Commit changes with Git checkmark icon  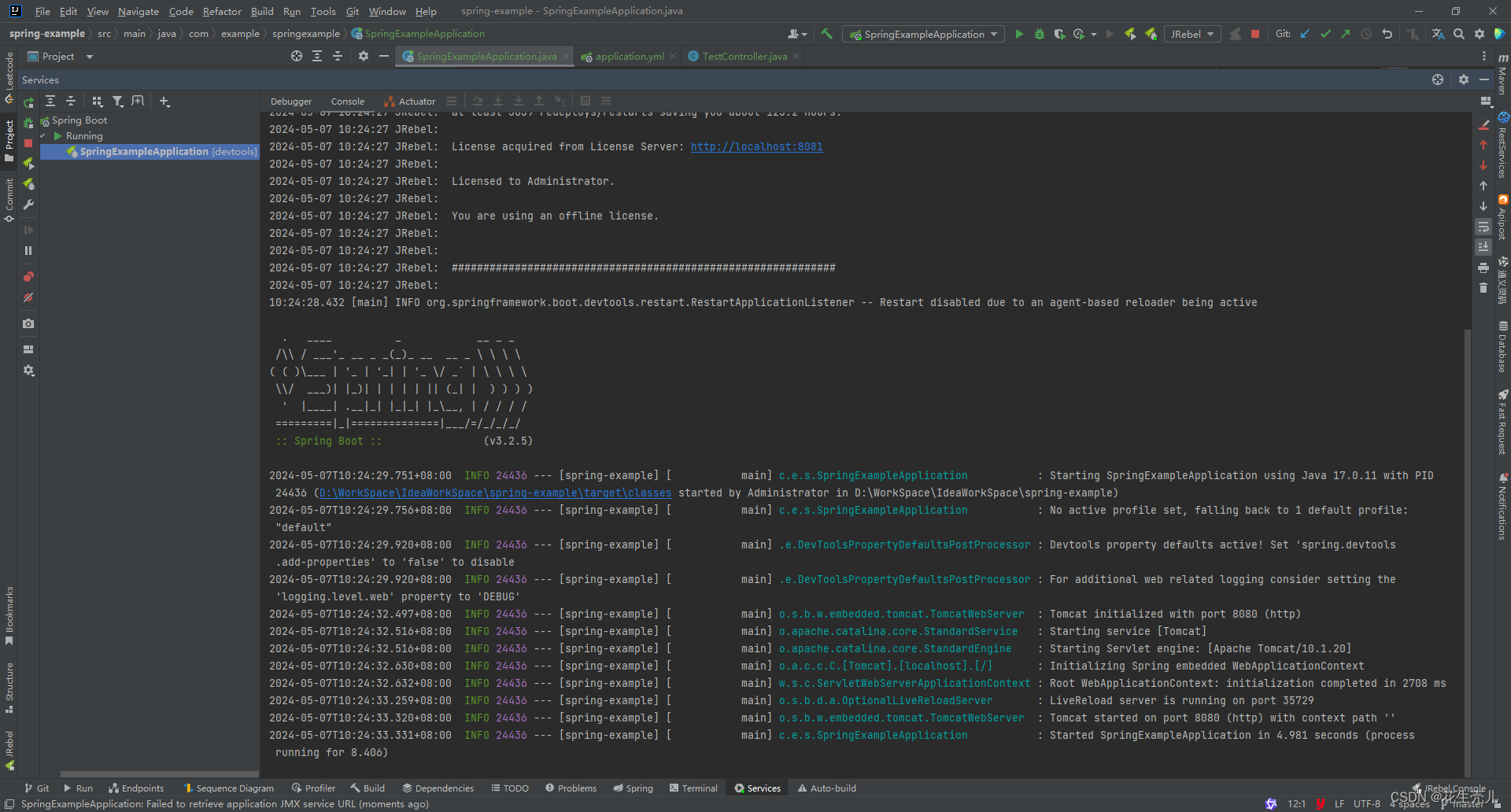pos(1325,34)
